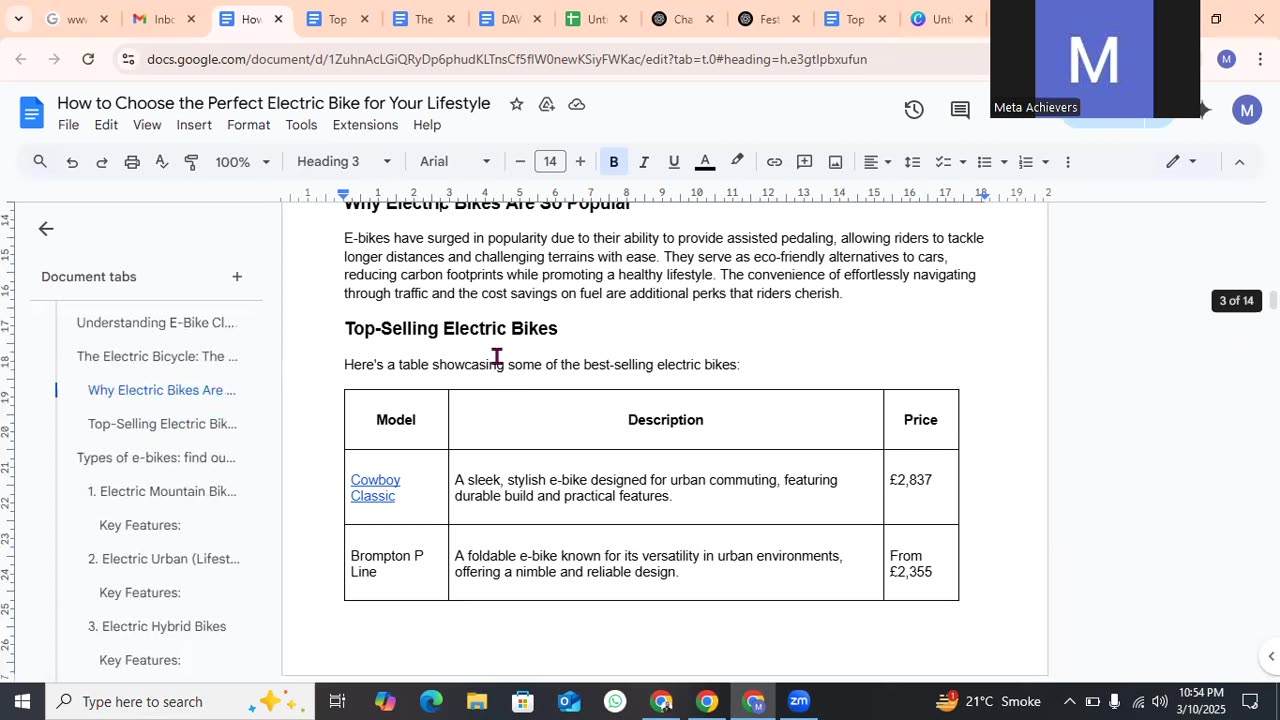
Task: Open the Google Docs home icon
Action: tap(32, 112)
